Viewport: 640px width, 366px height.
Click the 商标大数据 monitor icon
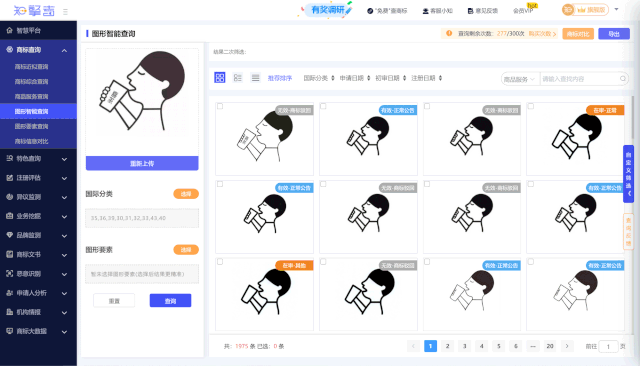(x=9, y=331)
